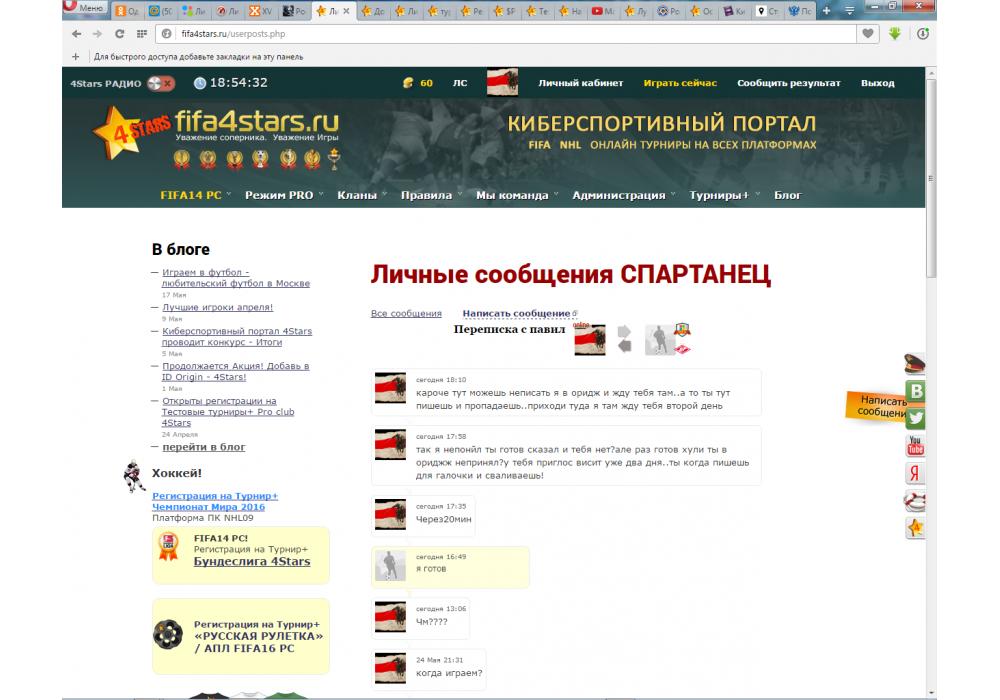The height and width of the screenshot is (700, 1000).
Task: Click Играть сейчас link
Action: (x=680, y=83)
